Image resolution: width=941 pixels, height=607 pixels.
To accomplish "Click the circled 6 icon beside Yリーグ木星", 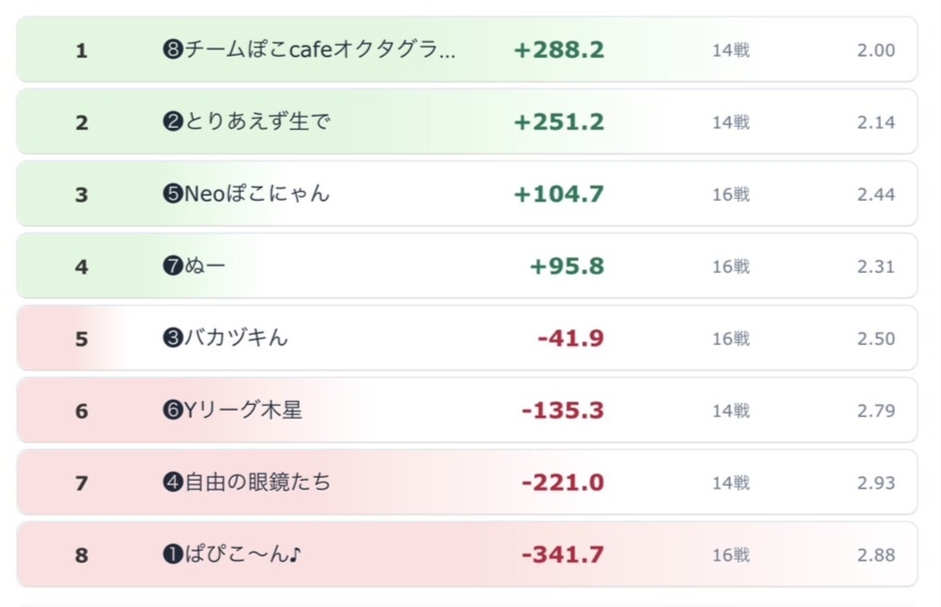I will [x=171, y=410].
